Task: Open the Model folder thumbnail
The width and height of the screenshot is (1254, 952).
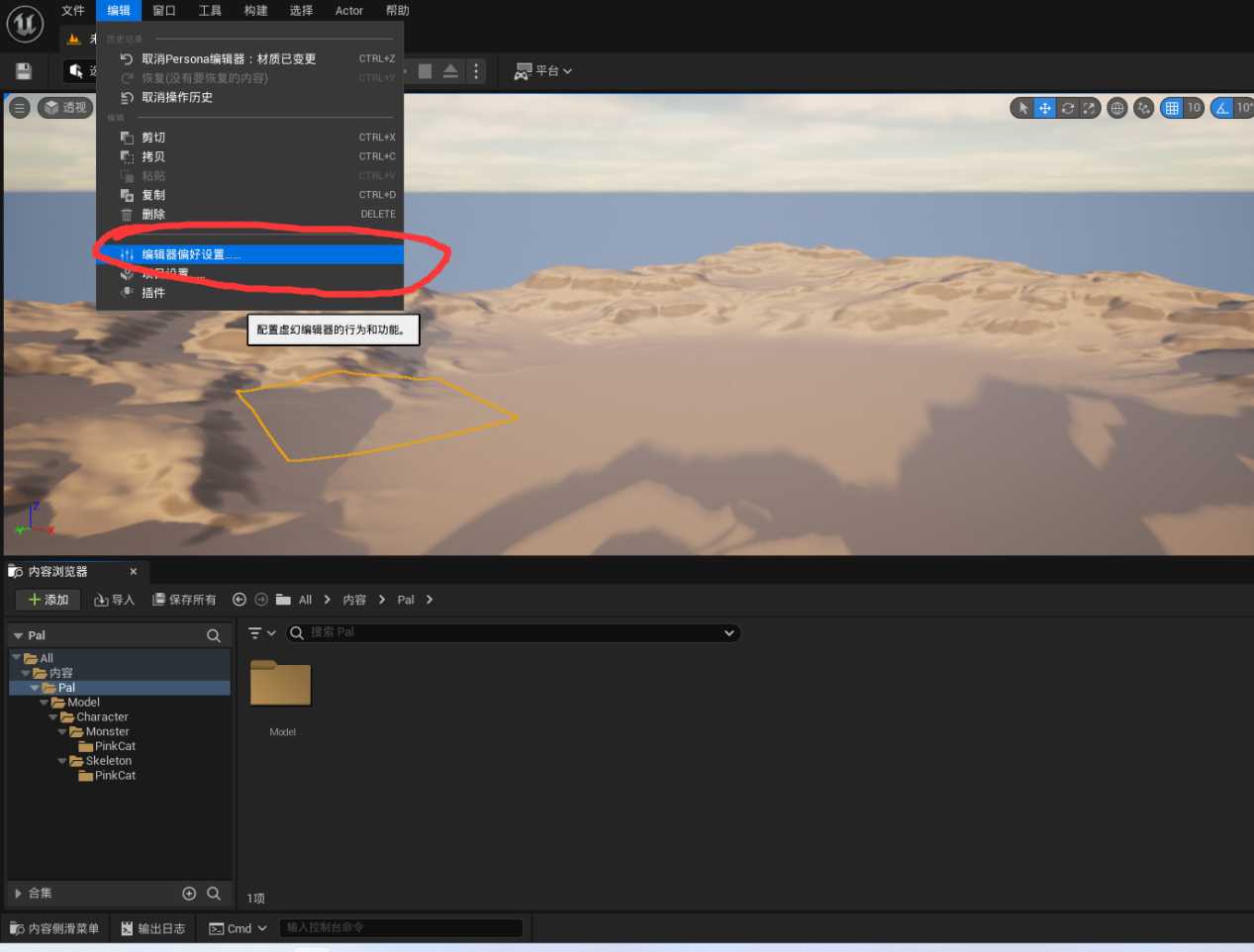Action: coord(281,684)
